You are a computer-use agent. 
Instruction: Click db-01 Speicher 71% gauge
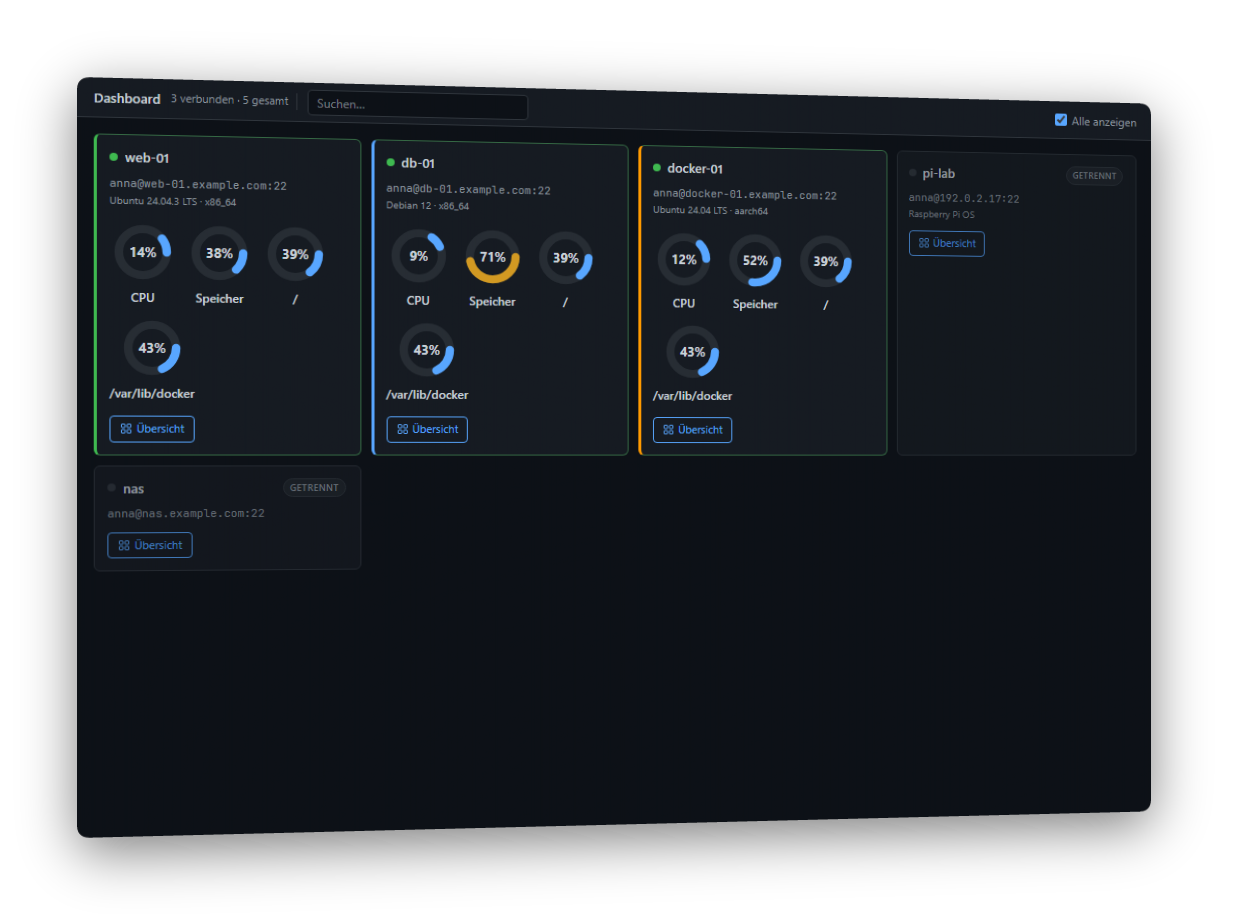tap(492, 258)
